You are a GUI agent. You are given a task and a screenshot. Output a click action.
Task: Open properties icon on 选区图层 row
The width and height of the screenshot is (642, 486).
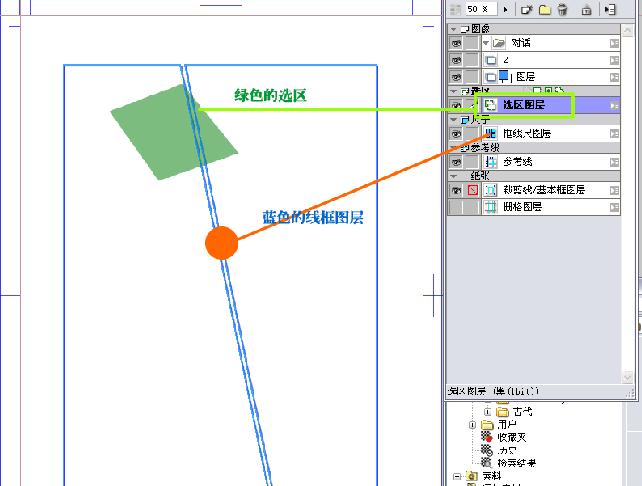coord(614,106)
